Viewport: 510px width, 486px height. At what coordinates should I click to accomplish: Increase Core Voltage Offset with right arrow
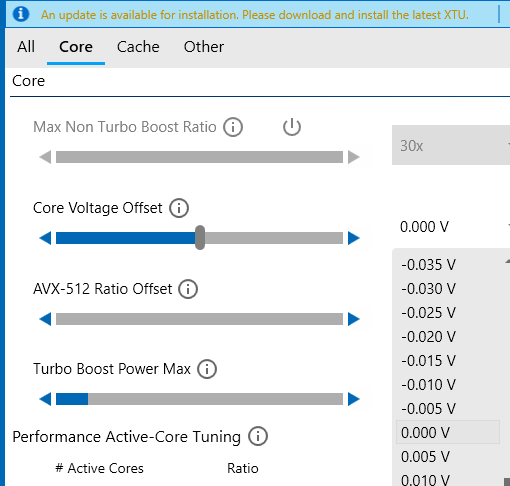pyautogui.click(x=354, y=238)
